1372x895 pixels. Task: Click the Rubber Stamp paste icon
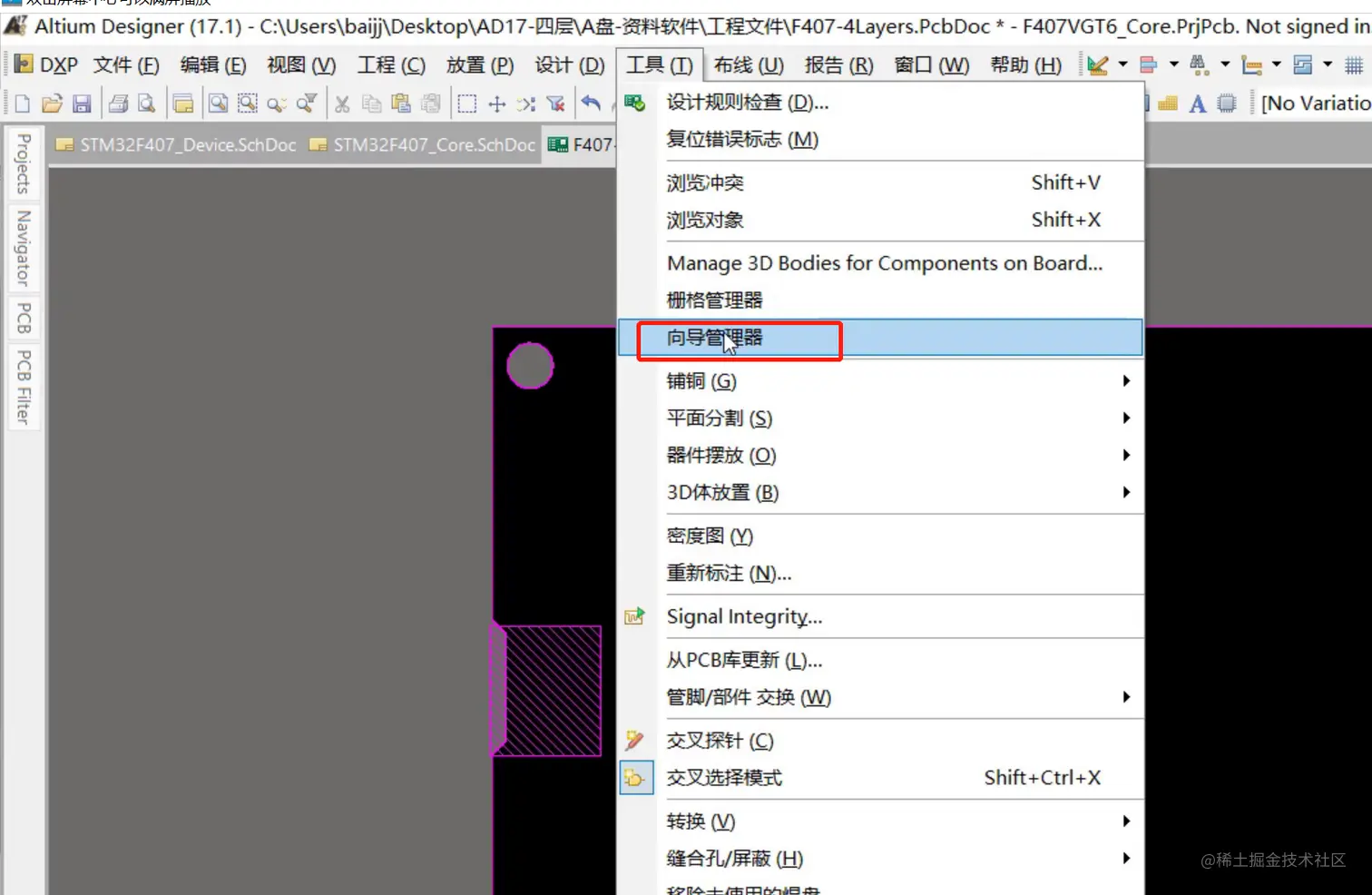pyautogui.click(x=431, y=104)
